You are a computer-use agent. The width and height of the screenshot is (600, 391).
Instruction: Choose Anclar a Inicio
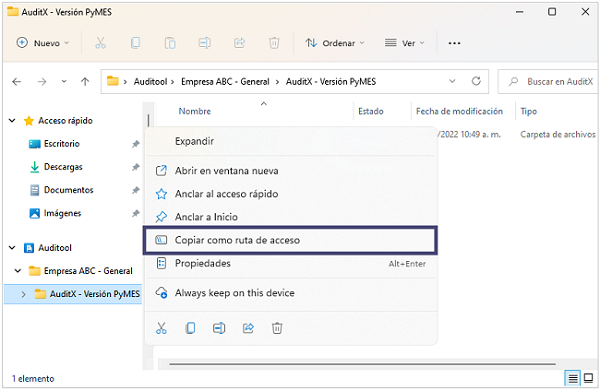pos(206,217)
